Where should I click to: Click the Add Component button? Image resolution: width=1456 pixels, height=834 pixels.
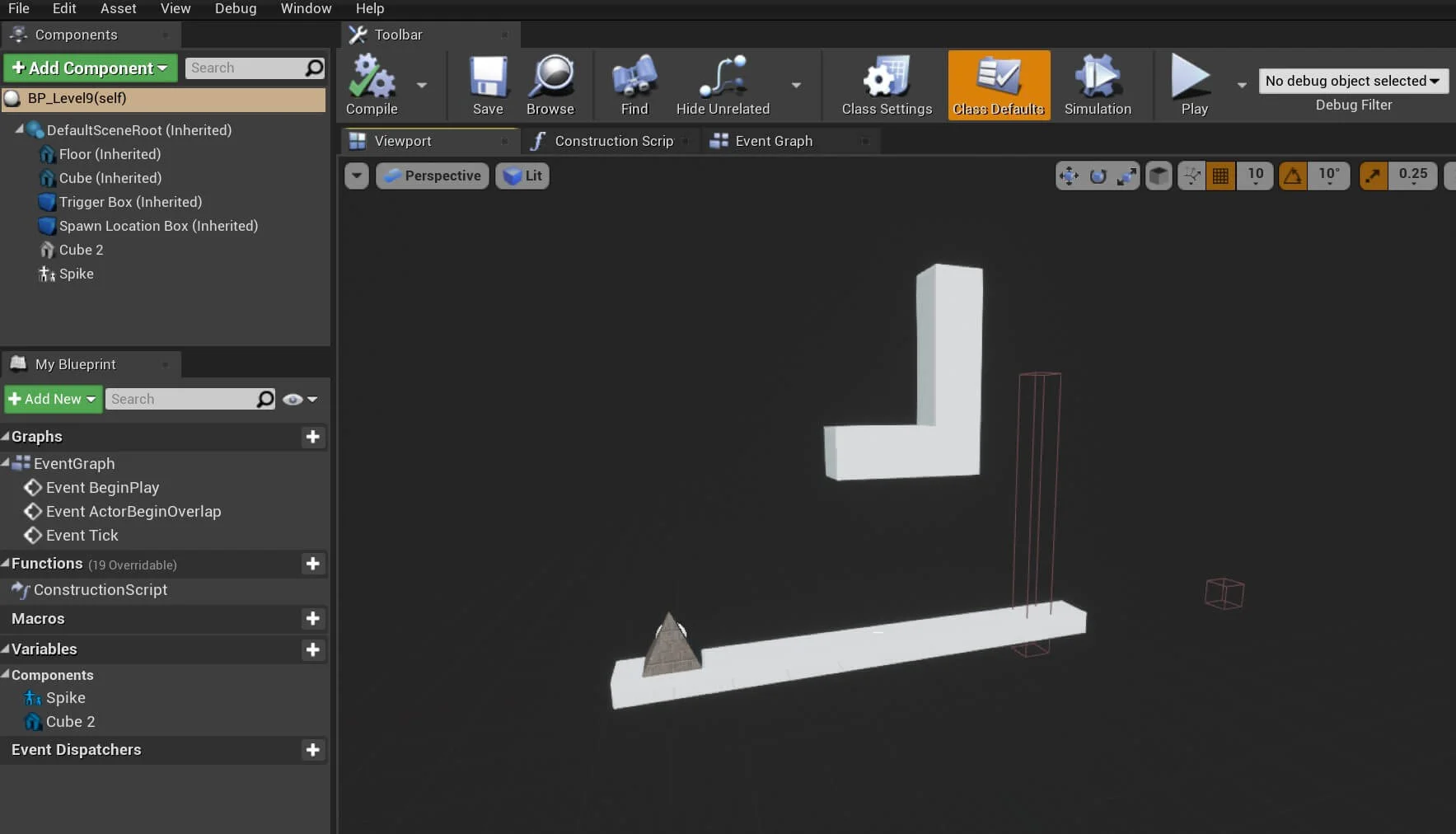click(90, 68)
